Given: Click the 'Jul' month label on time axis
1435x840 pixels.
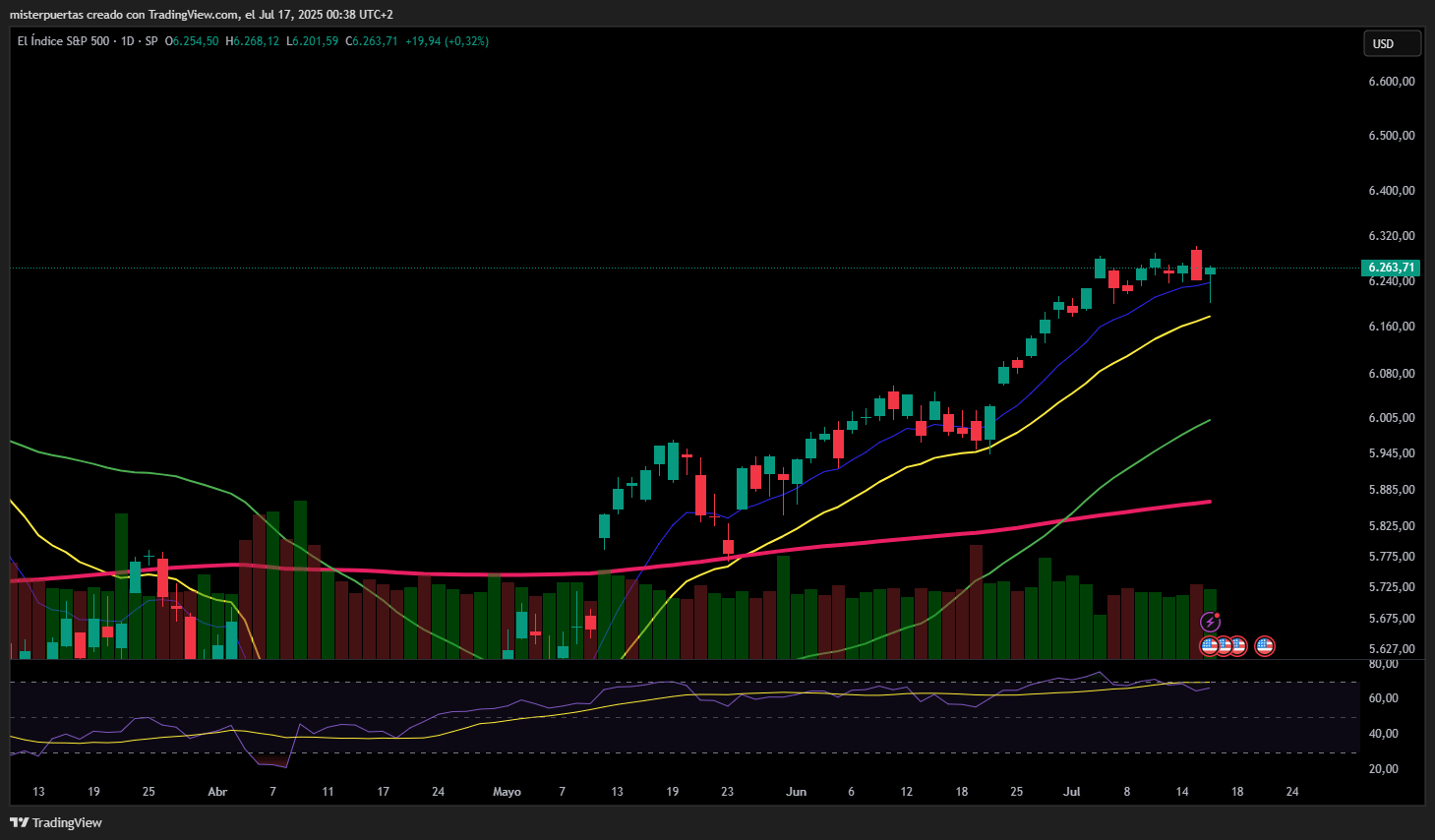Looking at the screenshot, I should (x=1072, y=792).
